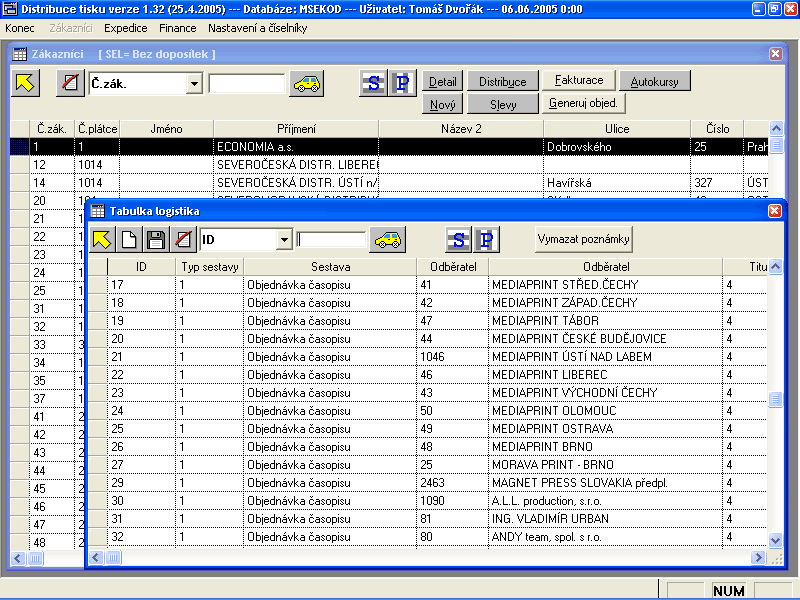Click the car search icon in Zákazníci toolbar
The image size is (800, 600).
pyautogui.click(x=307, y=84)
